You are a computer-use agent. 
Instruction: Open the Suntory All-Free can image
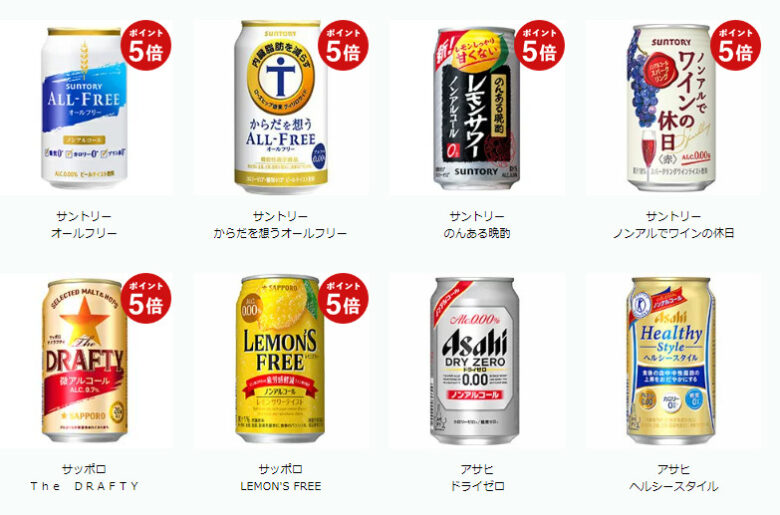(84, 107)
